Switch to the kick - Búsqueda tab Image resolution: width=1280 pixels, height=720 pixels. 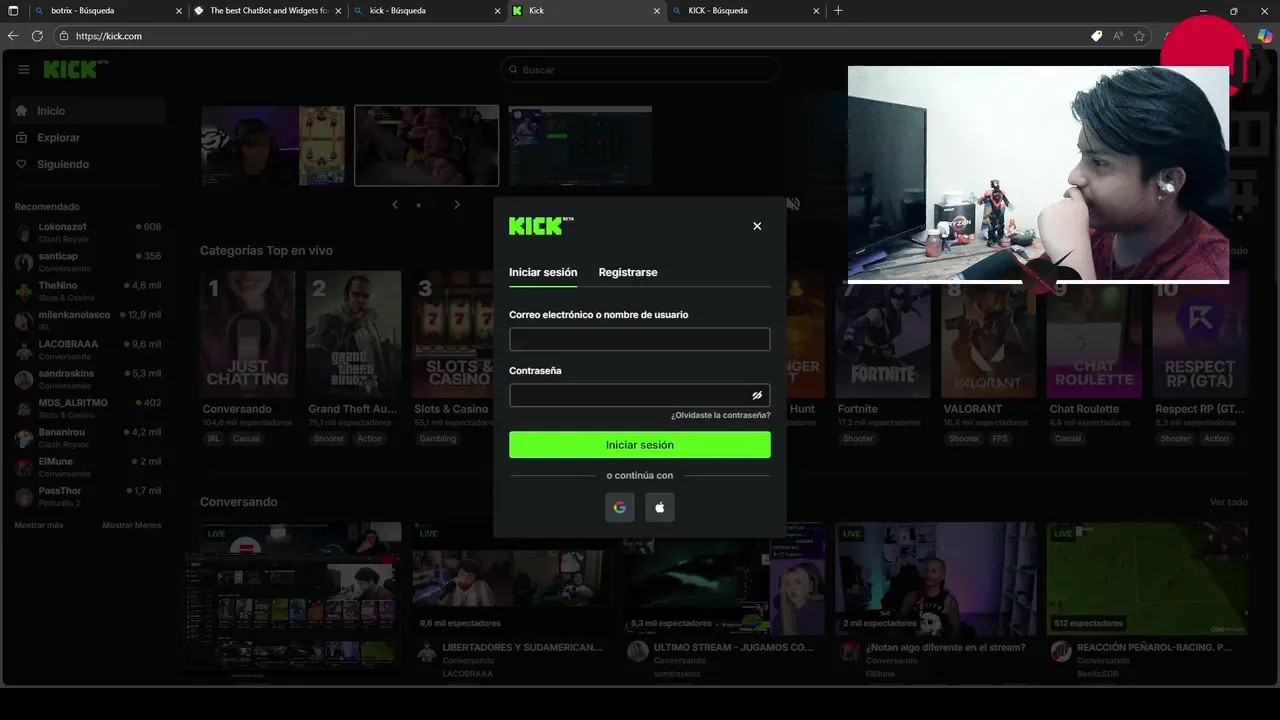coord(427,11)
